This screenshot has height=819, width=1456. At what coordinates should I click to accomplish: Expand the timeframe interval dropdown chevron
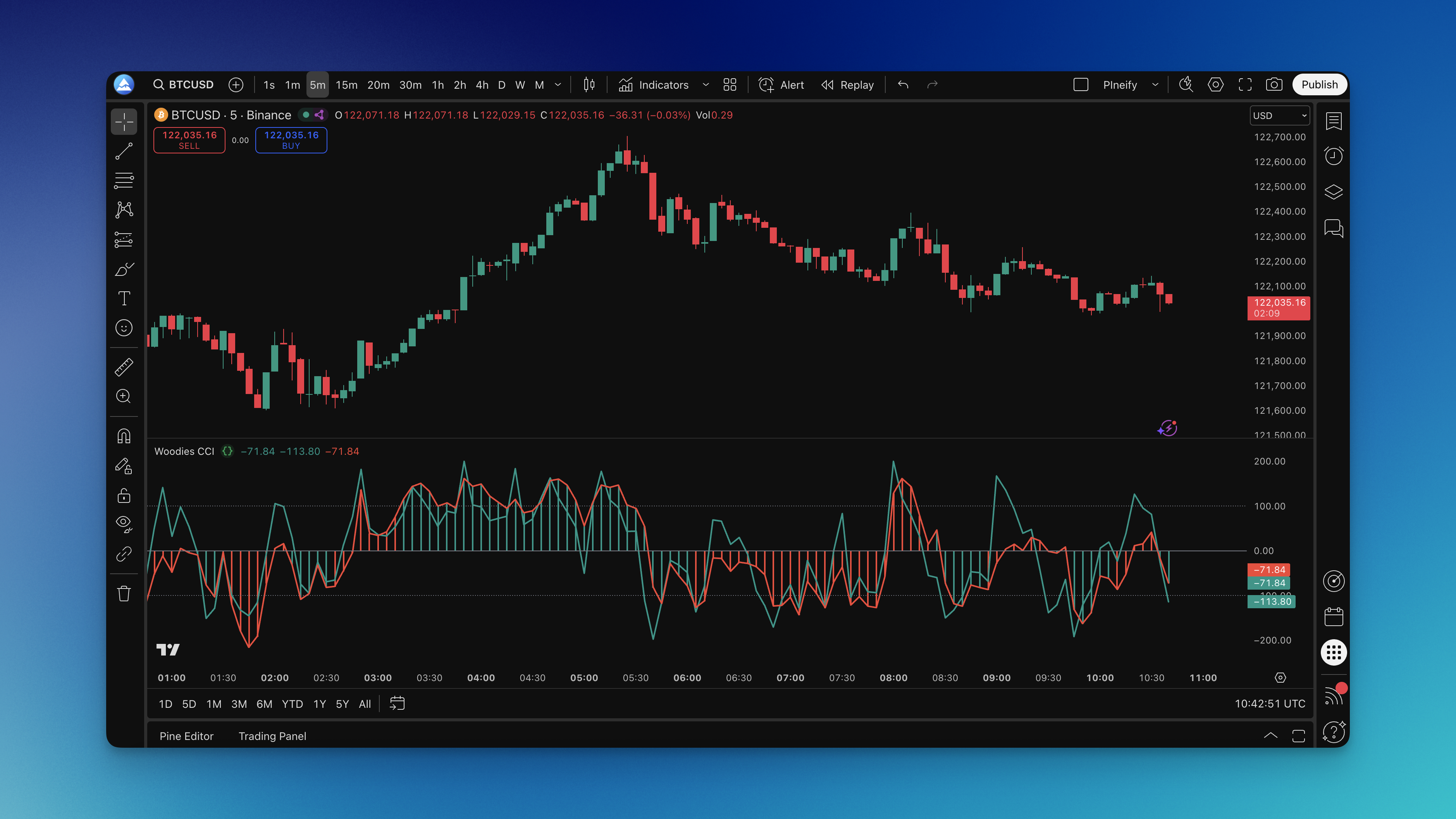pos(558,85)
